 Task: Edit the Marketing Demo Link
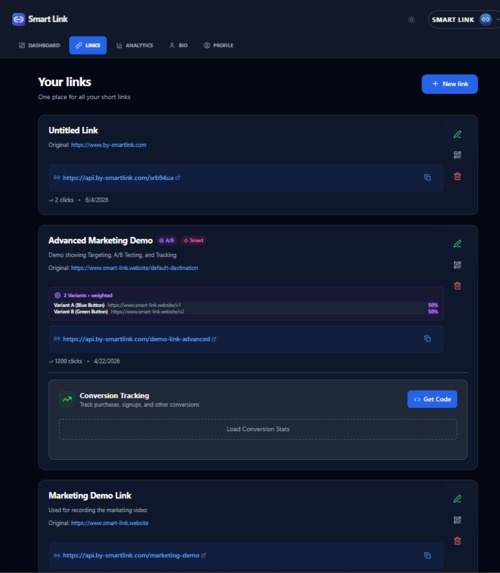(457, 499)
